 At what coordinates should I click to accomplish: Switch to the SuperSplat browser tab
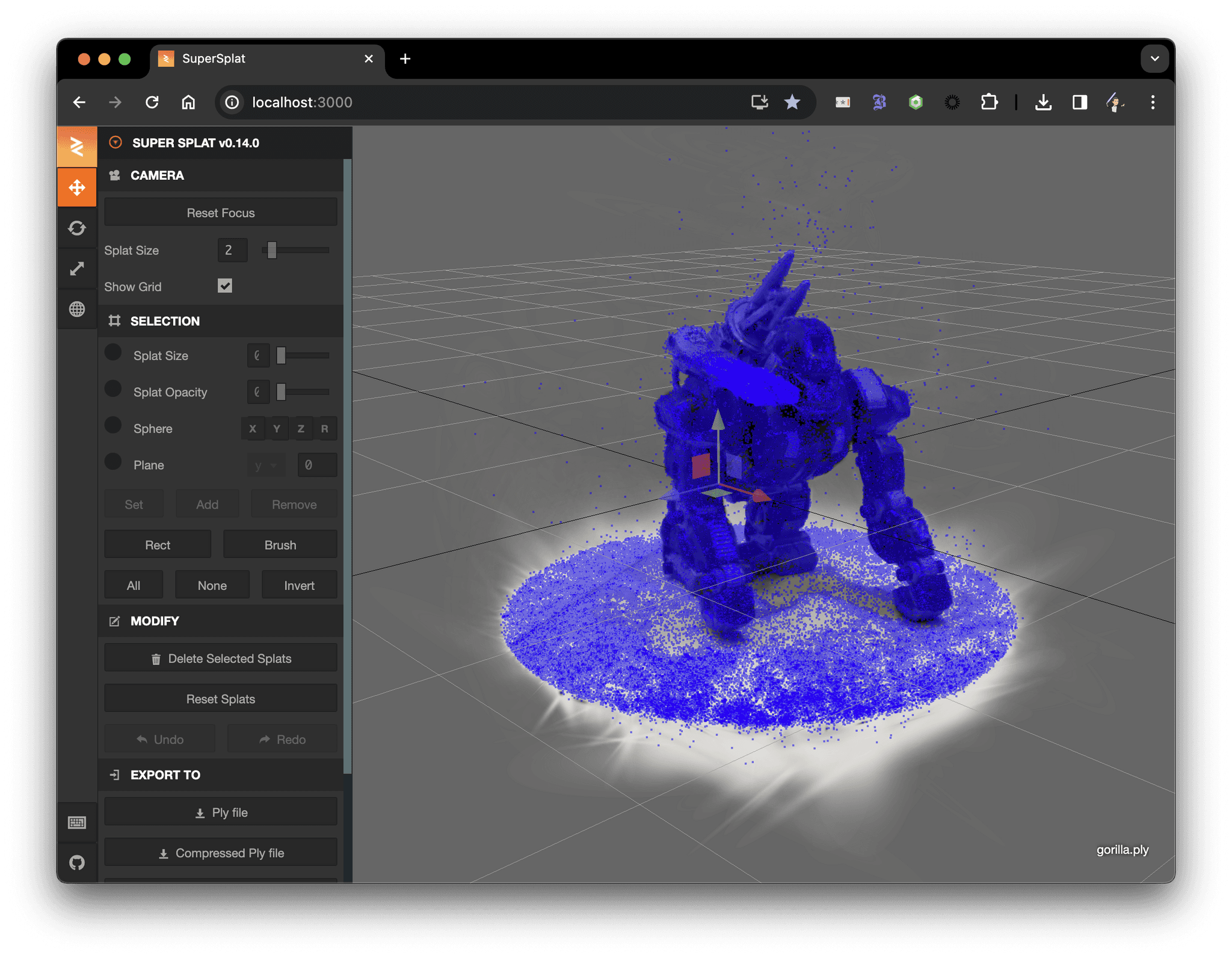pos(267,59)
